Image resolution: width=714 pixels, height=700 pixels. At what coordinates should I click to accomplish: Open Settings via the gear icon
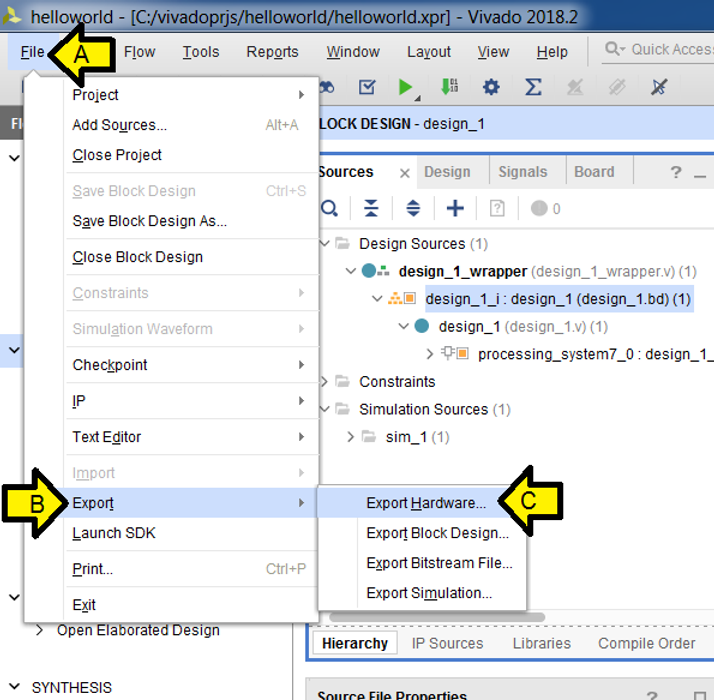(x=491, y=88)
